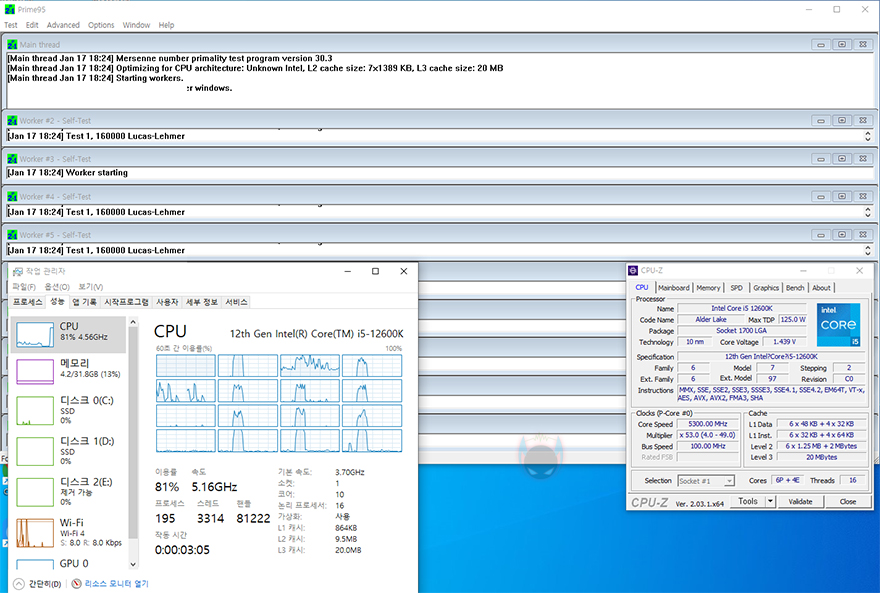880x593 pixels.
Task: Collapse Task Manager with 간단히(D) button
Action: click(37, 584)
